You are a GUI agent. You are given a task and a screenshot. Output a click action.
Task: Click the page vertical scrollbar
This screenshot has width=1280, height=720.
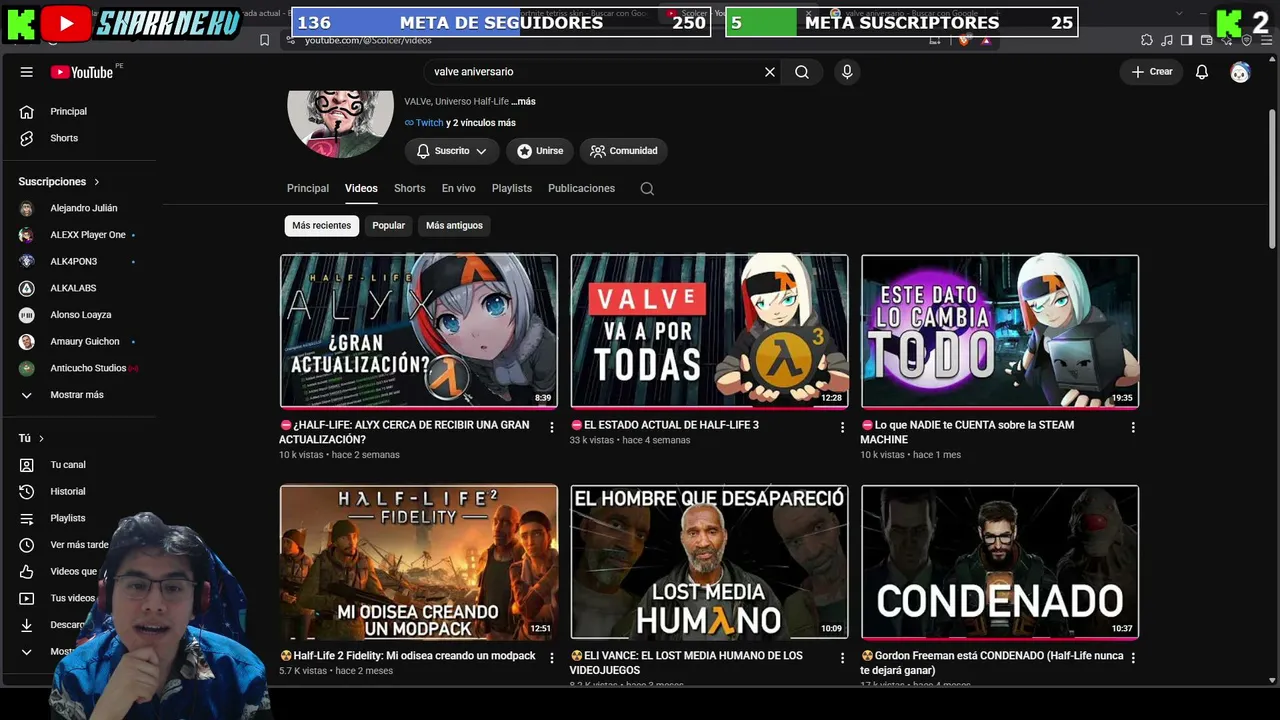click(1272, 180)
